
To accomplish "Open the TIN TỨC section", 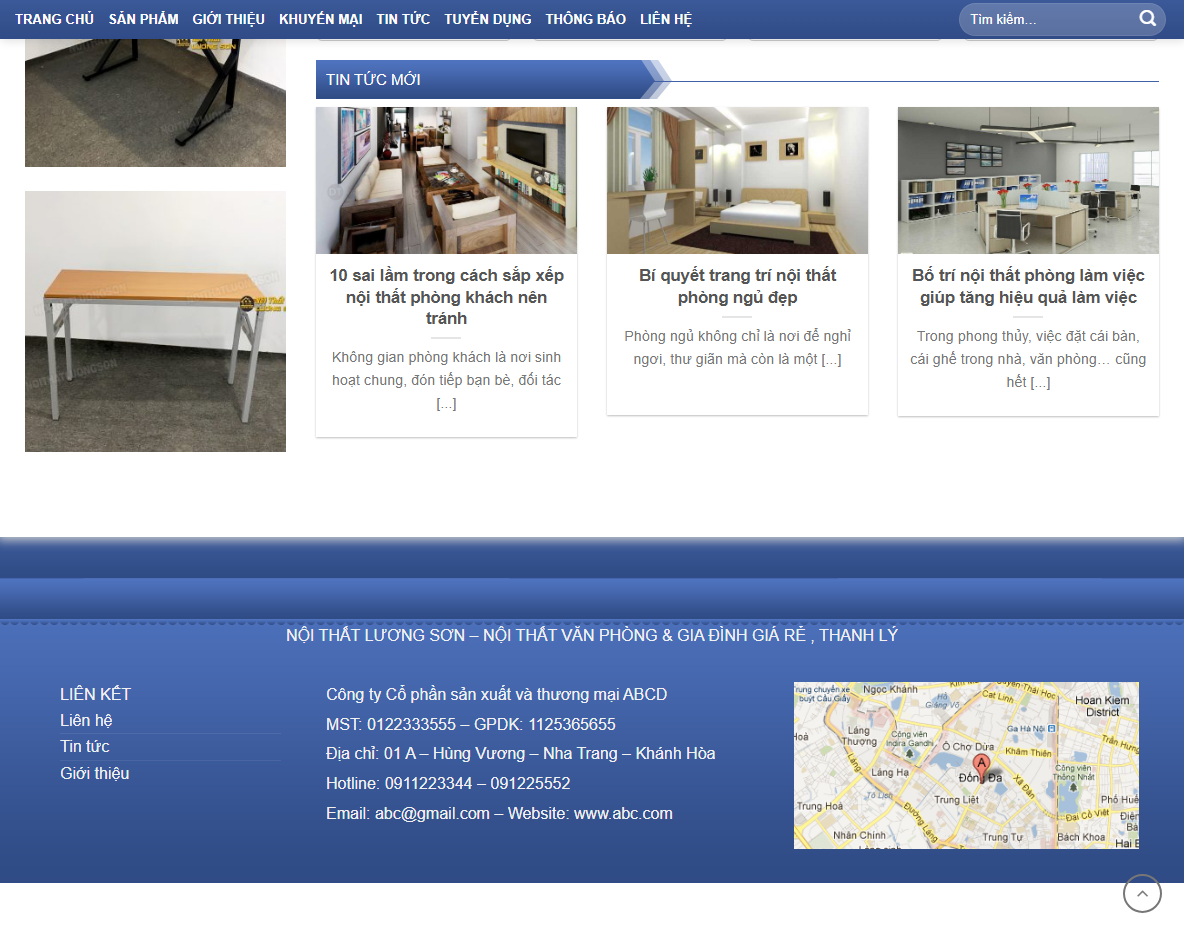I will [403, 18].
